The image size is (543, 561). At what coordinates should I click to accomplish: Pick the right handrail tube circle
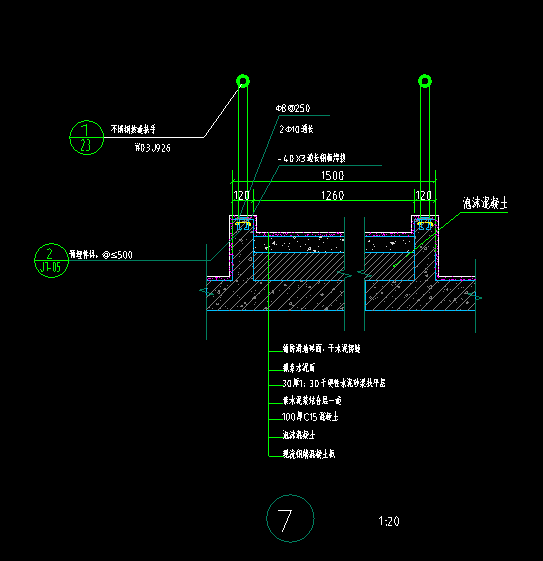click(x=425, y=81)
